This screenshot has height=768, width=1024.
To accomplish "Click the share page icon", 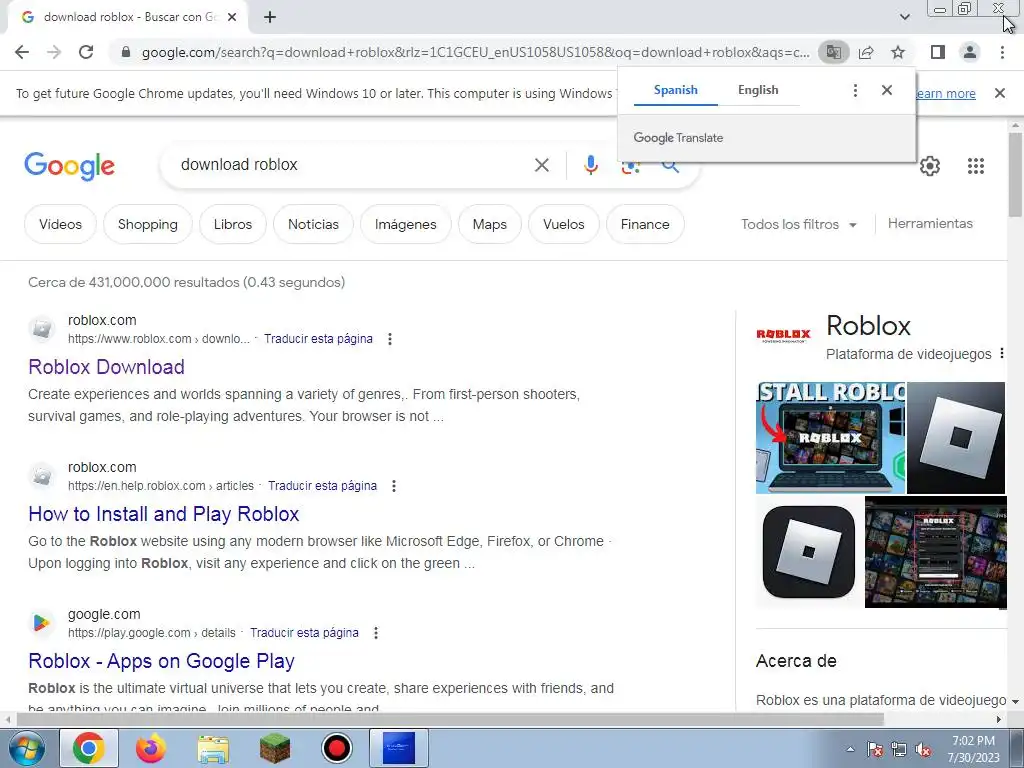I will click(866, 52).
